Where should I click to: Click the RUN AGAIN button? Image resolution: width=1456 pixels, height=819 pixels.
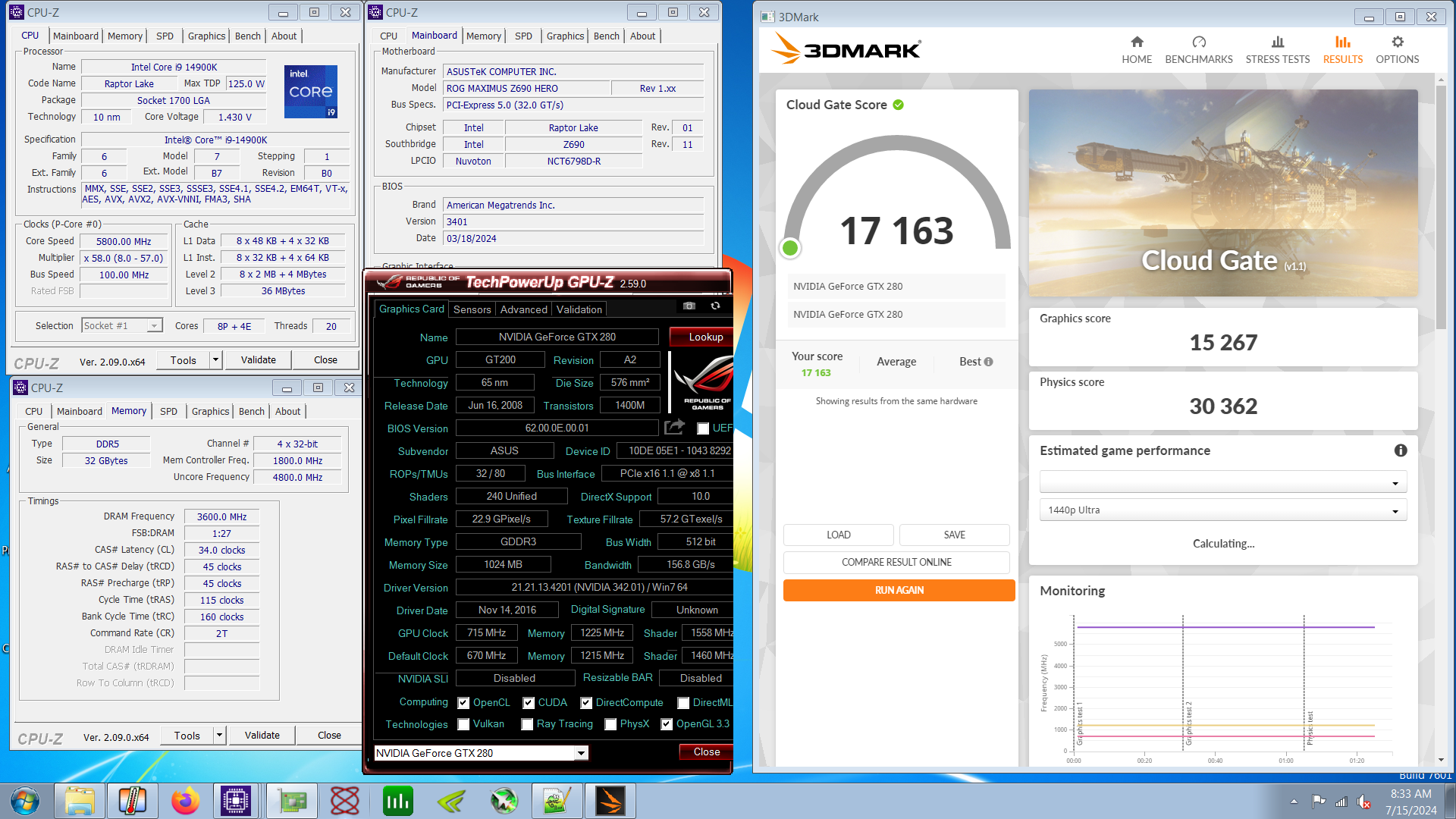899,590
